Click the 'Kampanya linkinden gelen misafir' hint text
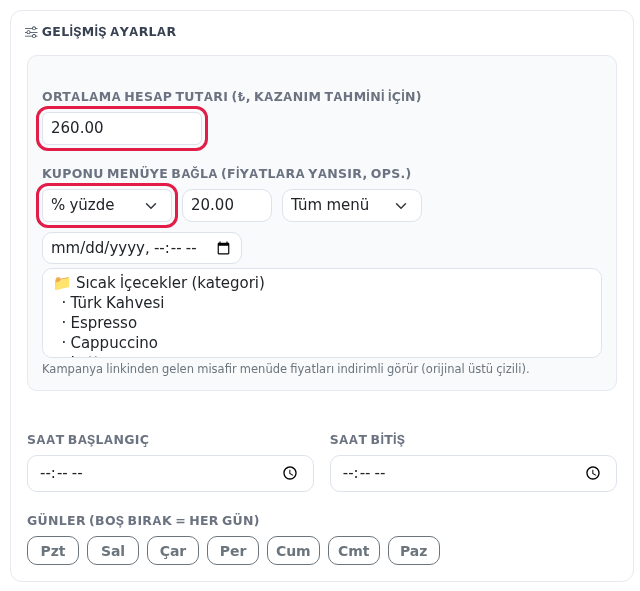 point(286,369)
